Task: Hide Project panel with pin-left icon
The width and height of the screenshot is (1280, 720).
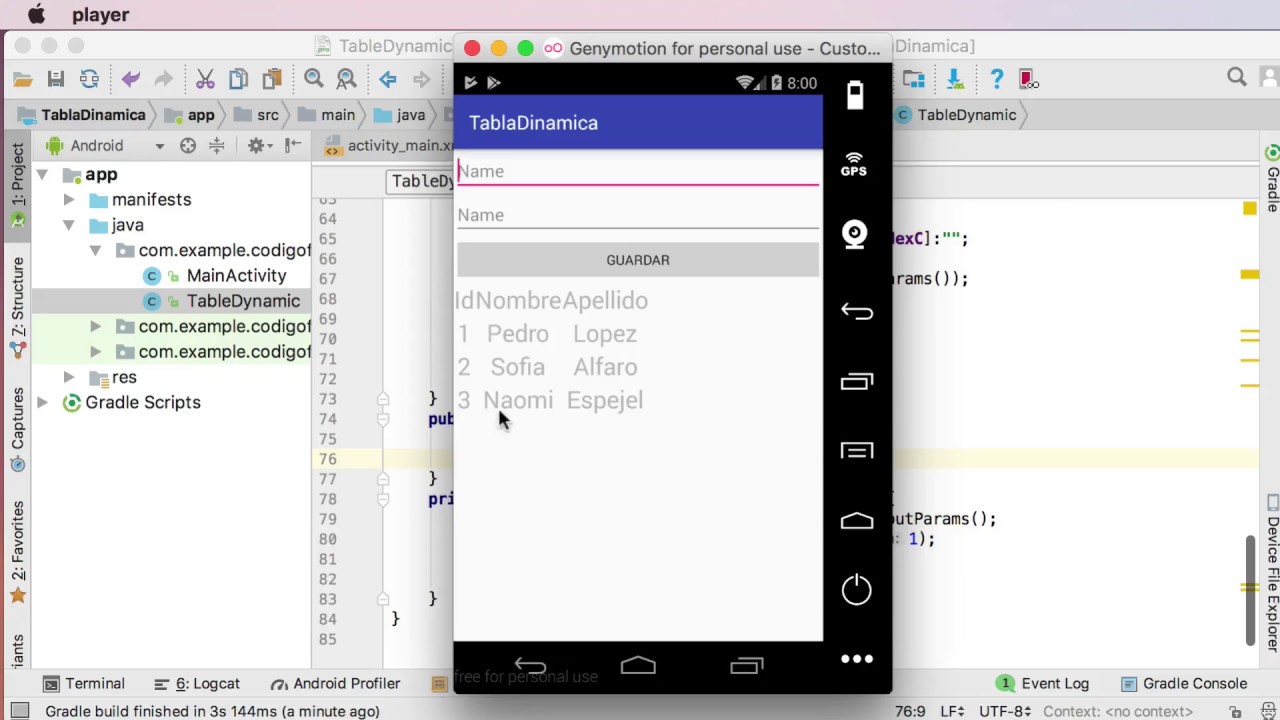Action: tap(292, 146)
